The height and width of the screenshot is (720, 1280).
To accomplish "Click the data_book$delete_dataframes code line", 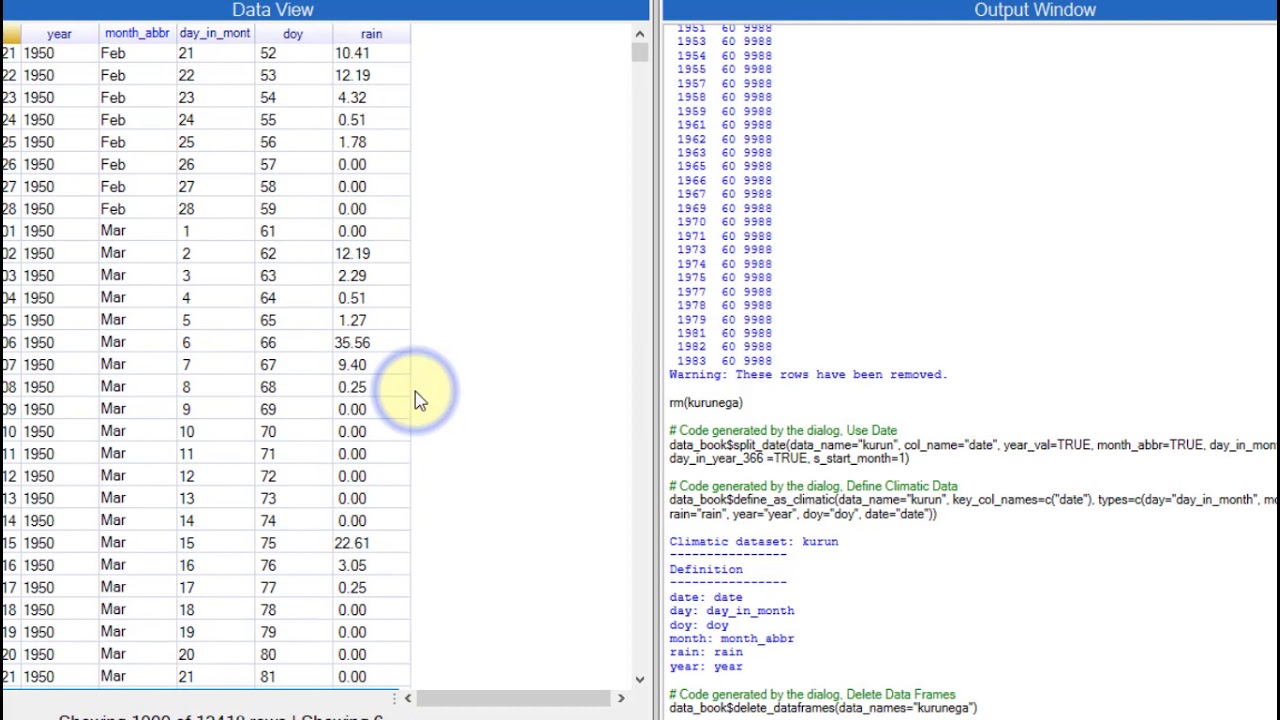I will point(823,708).
